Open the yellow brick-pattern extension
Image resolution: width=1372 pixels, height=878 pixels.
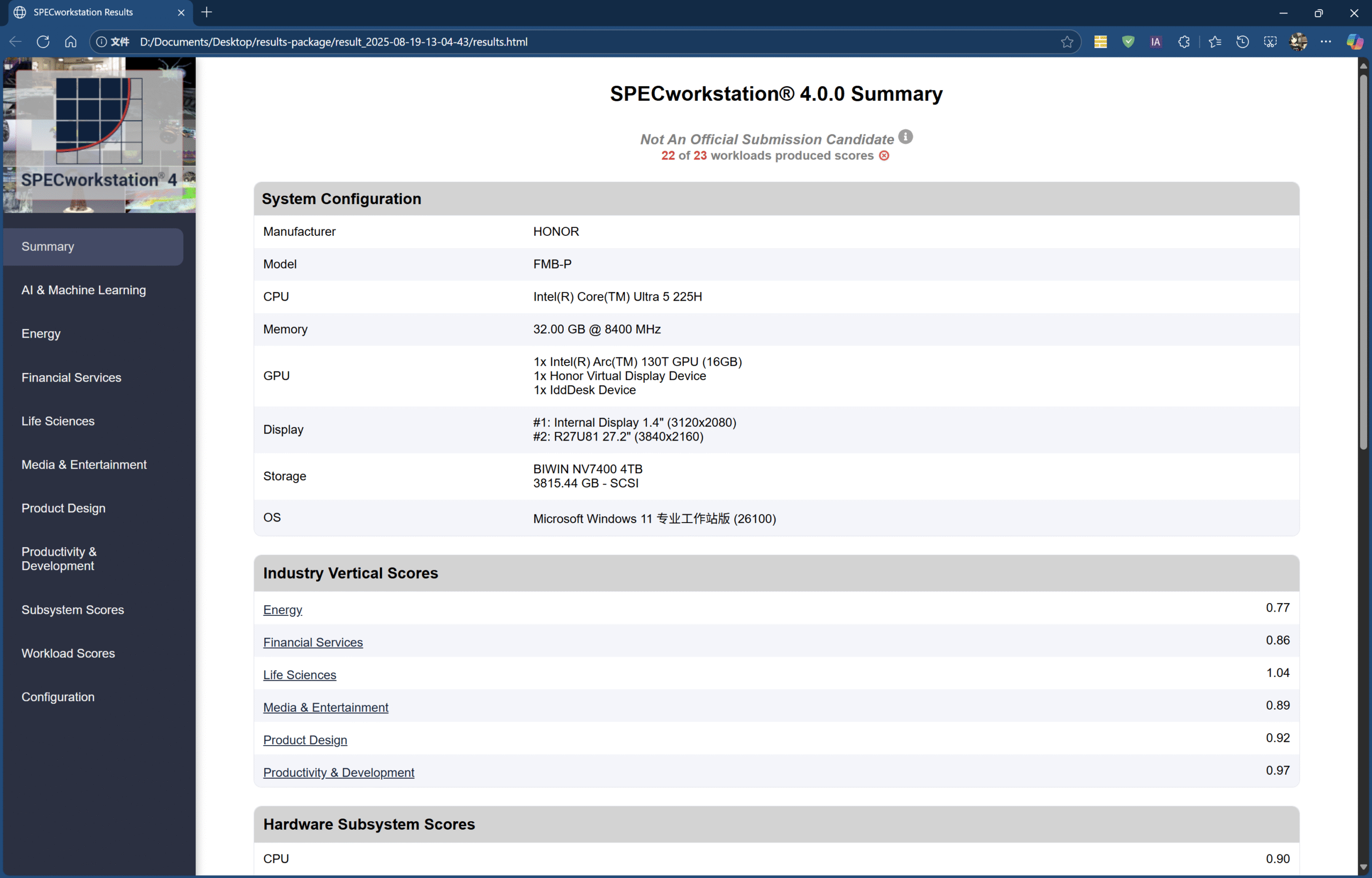click(x=1100, y=42)
